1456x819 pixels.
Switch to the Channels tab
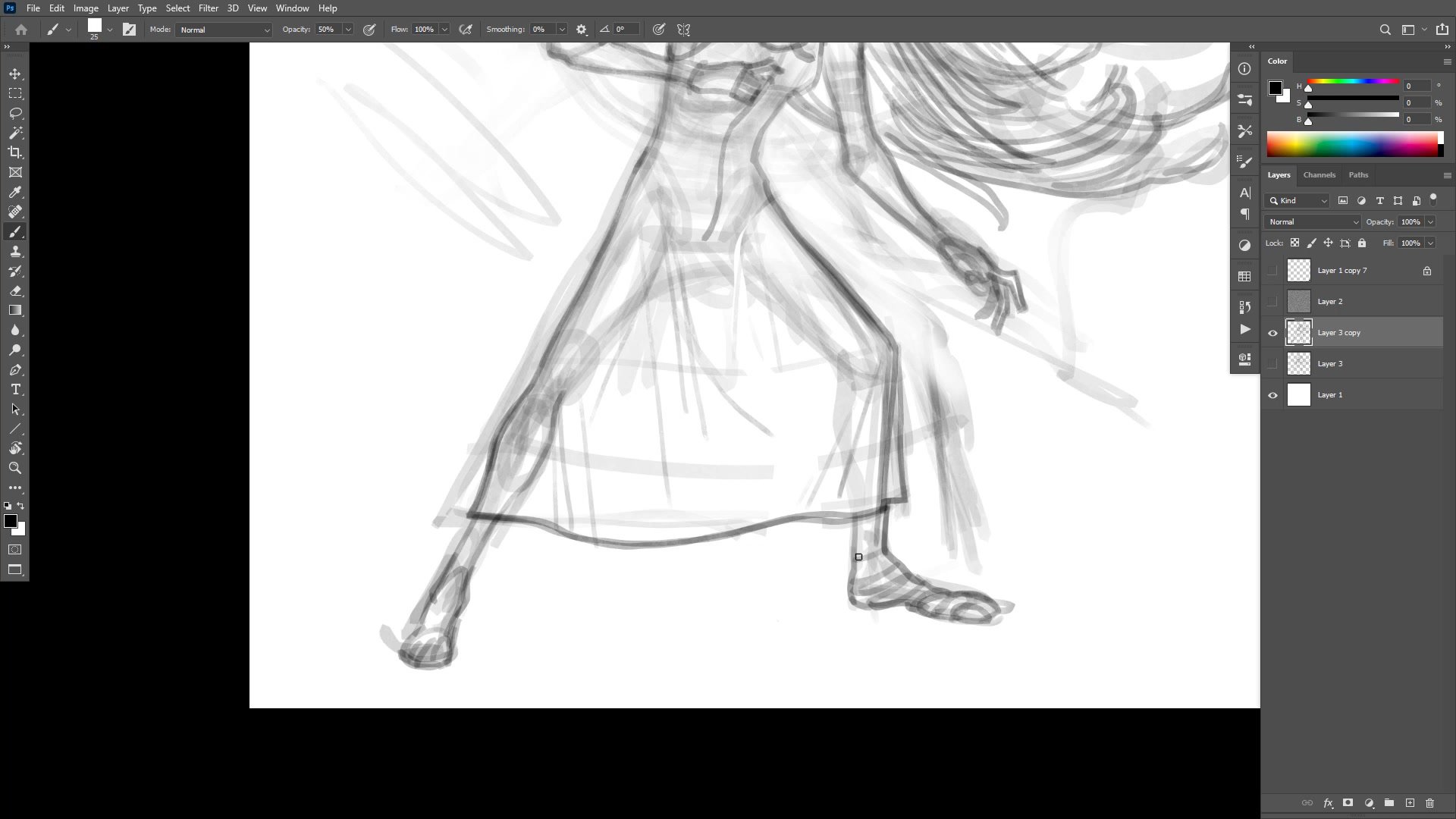(1319, 175)
